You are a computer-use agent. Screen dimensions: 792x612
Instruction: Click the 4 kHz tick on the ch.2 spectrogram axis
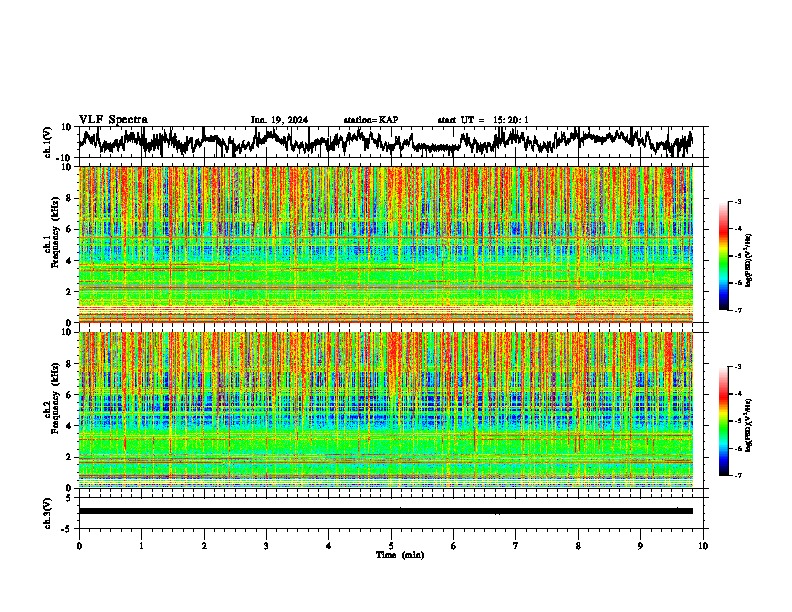tap(69, 426)
